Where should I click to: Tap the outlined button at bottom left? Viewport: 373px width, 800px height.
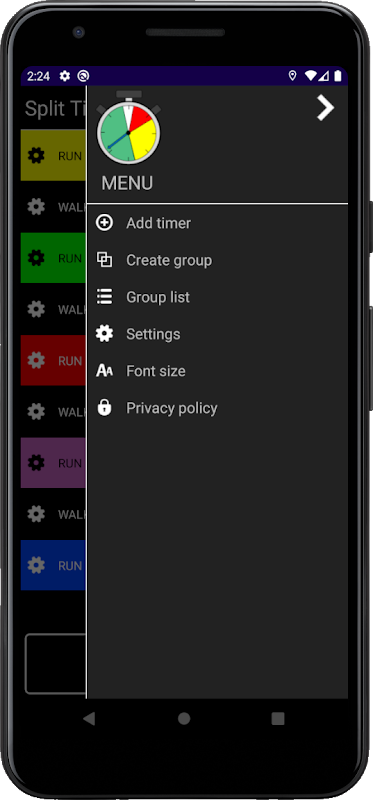coord(55,664)
